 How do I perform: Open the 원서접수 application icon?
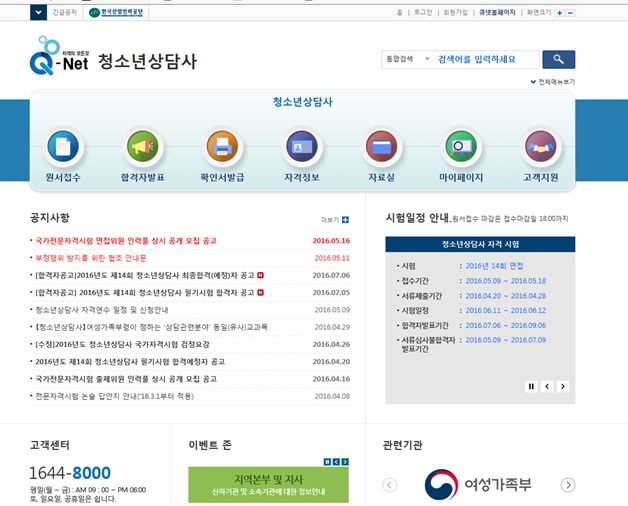(x=63, y=146)
